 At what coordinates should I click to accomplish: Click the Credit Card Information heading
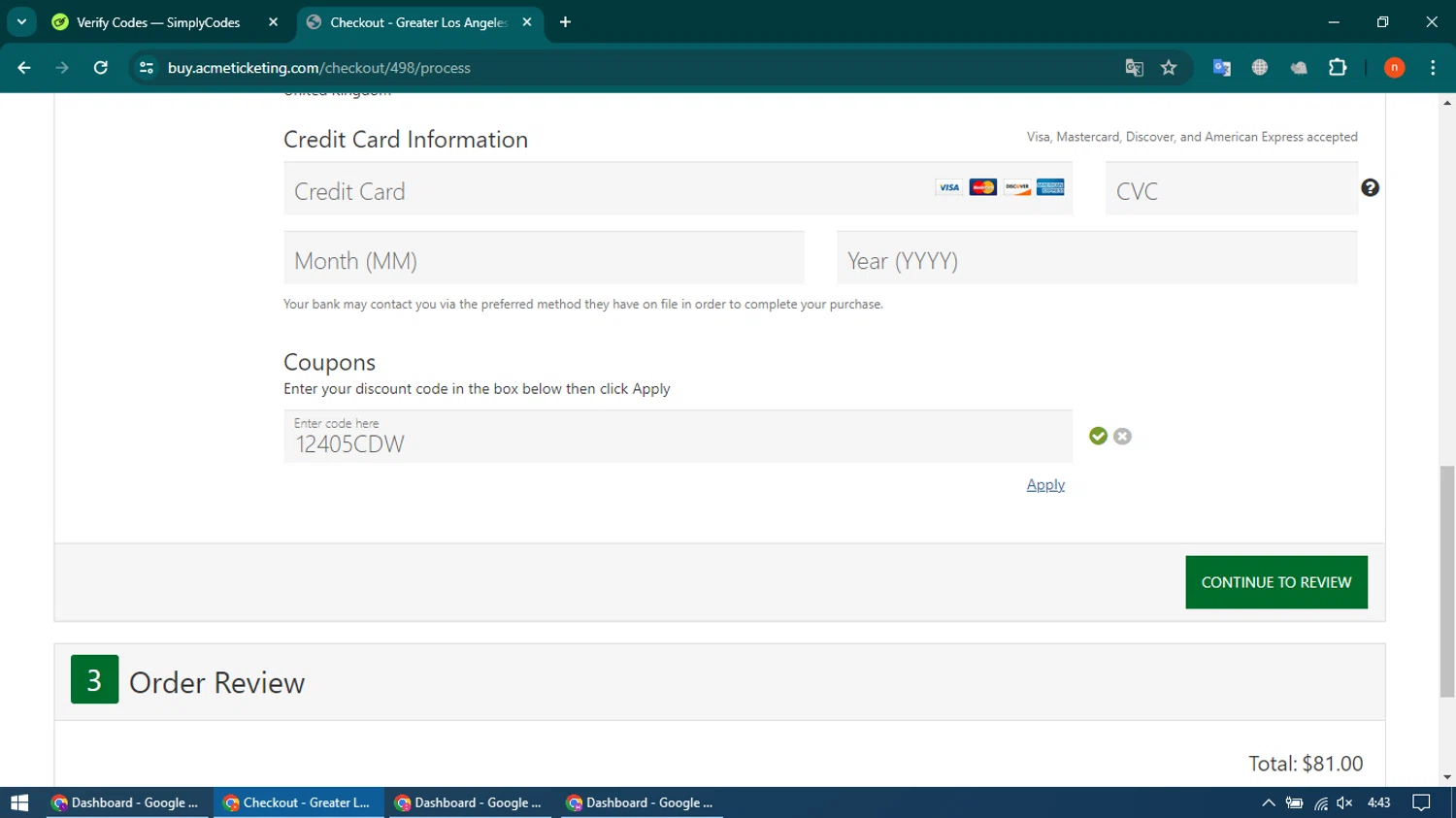click(406, 140)
